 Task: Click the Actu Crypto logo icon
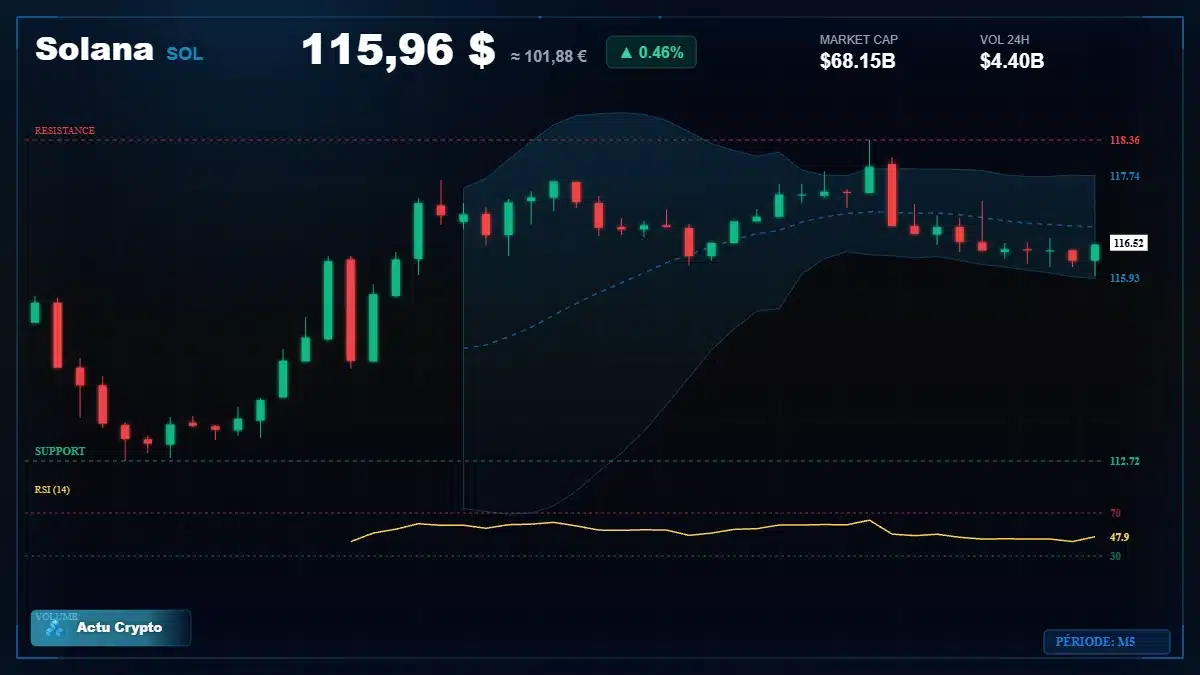[x=55, y=628]
